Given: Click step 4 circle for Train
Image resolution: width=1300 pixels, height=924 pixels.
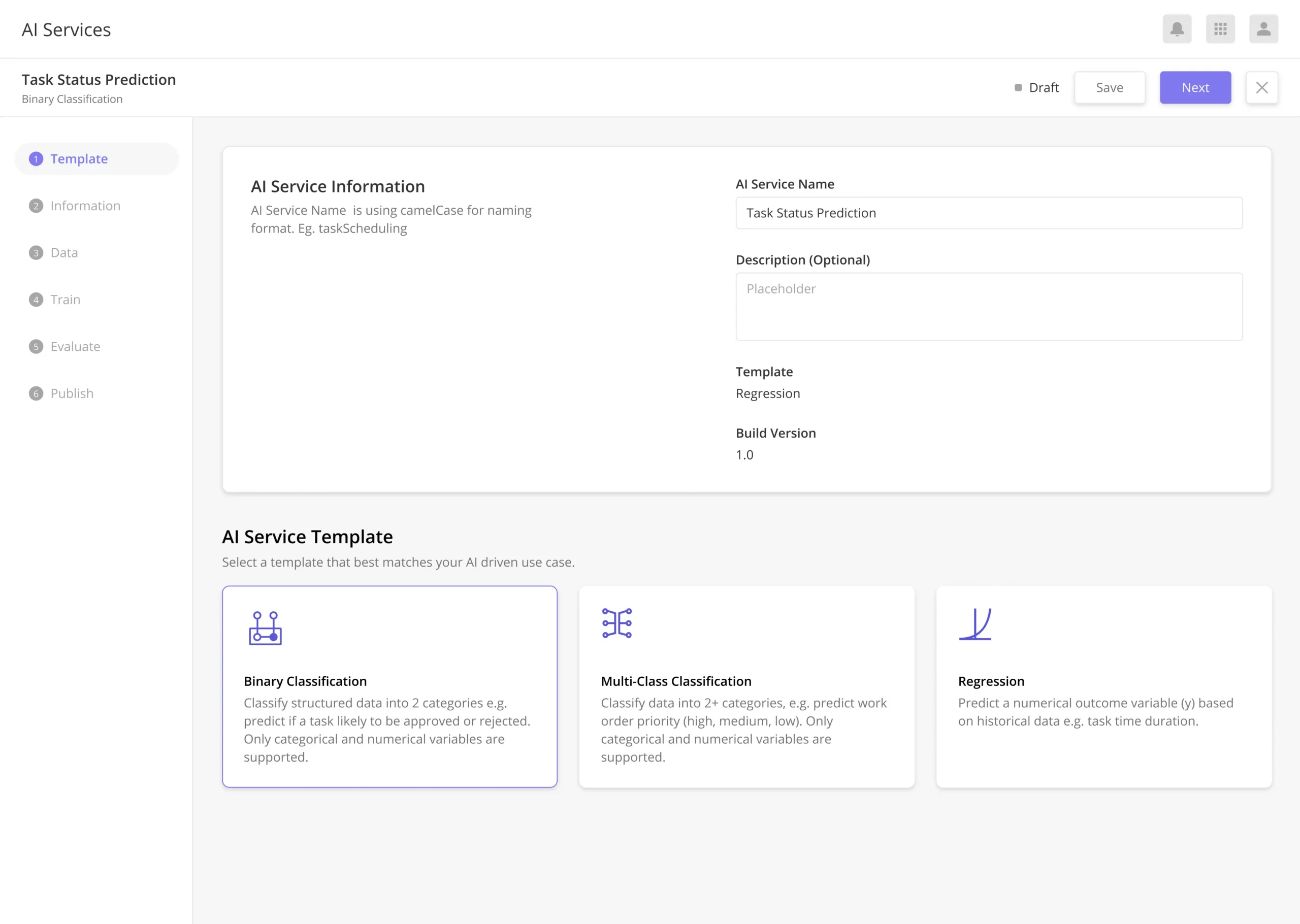Looking at the screenshot, I should 36,300.
